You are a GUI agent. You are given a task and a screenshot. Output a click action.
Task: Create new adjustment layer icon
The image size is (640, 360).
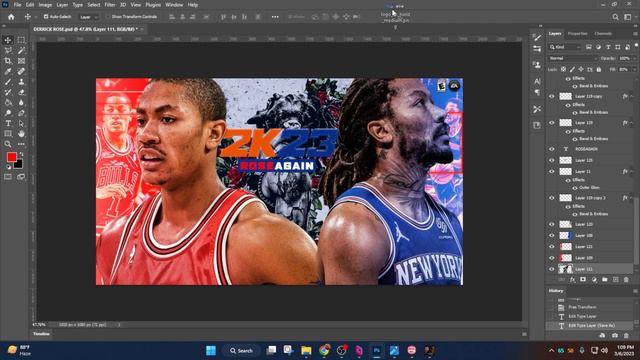coord(594,280)
